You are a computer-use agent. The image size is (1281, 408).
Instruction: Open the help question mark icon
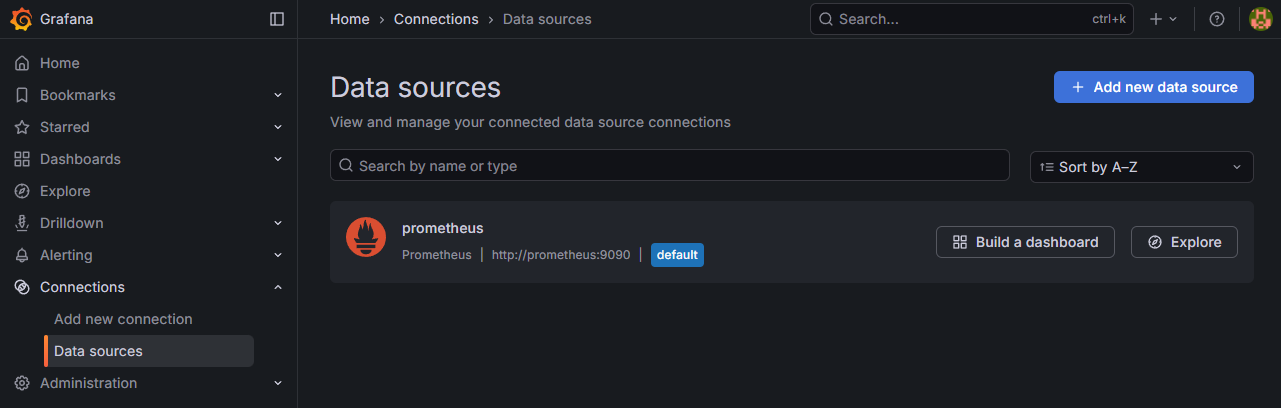point(1217,19)
